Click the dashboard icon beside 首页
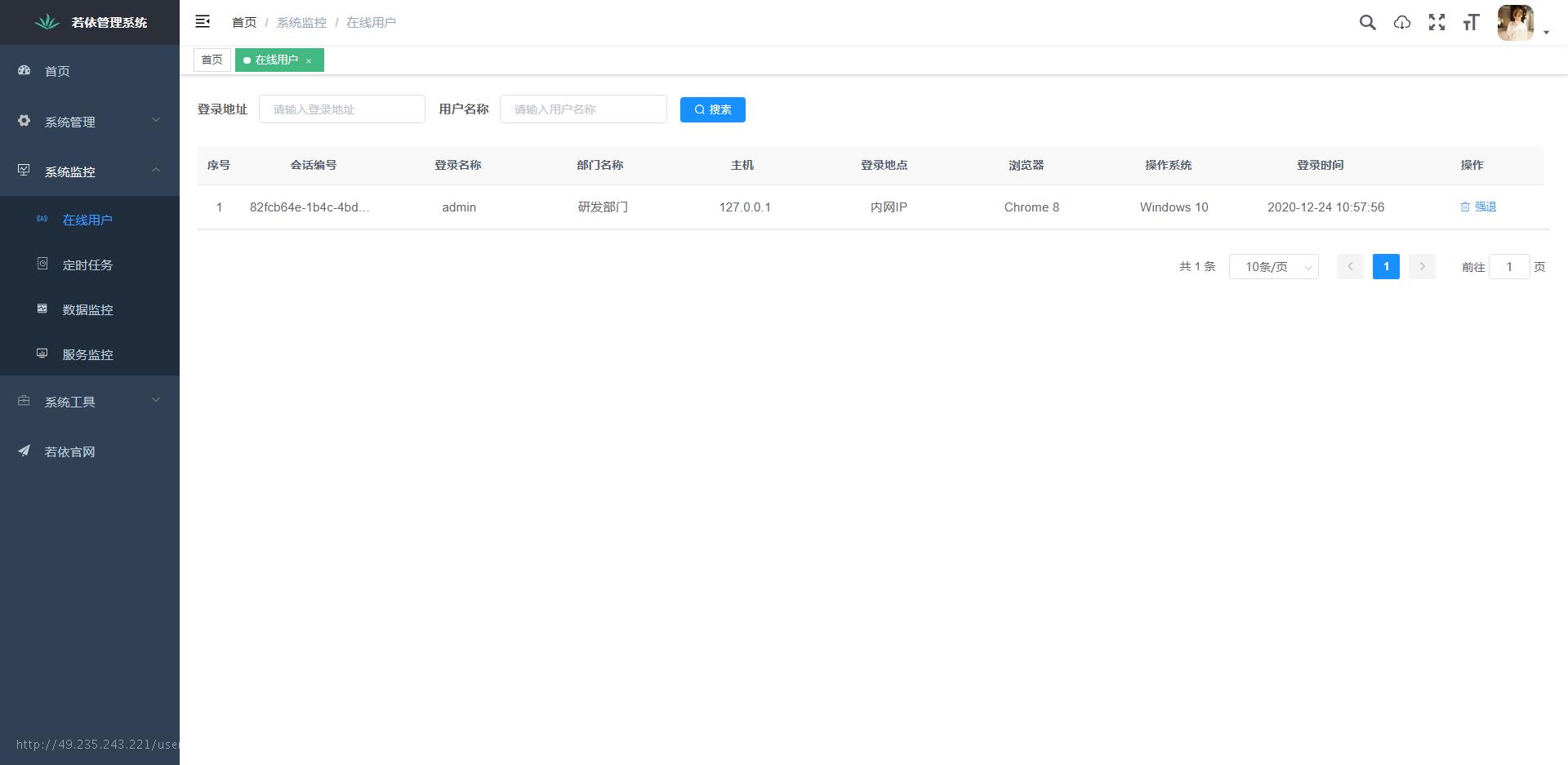Viewport: 1568px width, 765px height. (24, 71)
